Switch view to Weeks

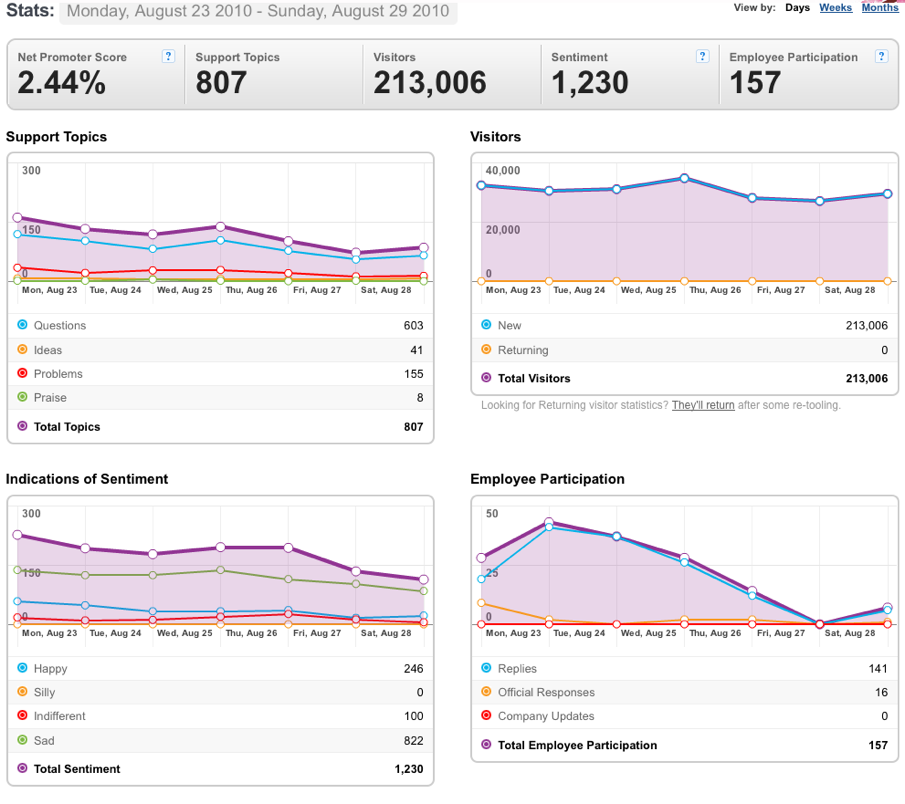pos(835,8)
